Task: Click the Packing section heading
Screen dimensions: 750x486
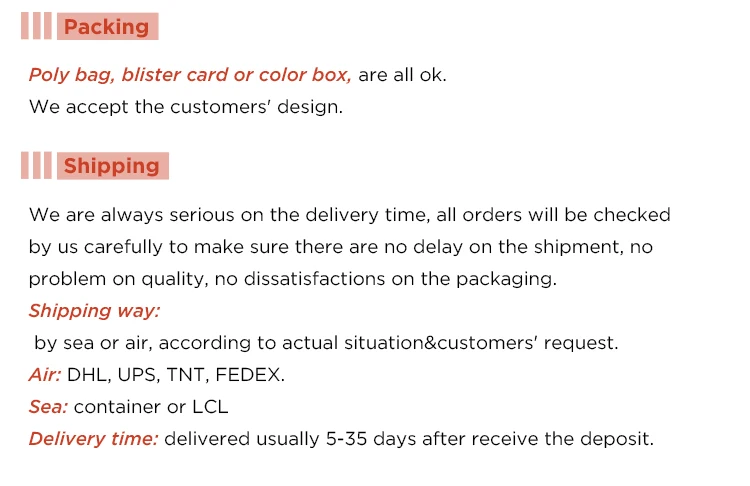Action: tap(106, 27)
